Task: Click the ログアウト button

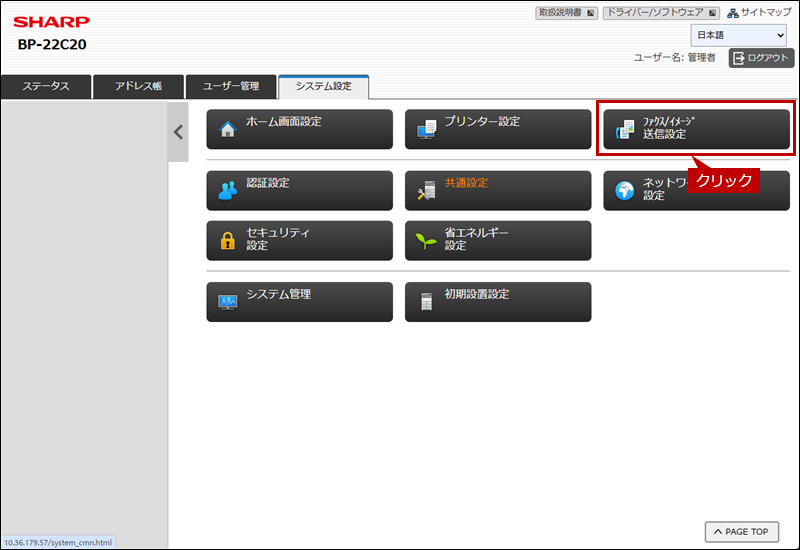Action: 761,58
